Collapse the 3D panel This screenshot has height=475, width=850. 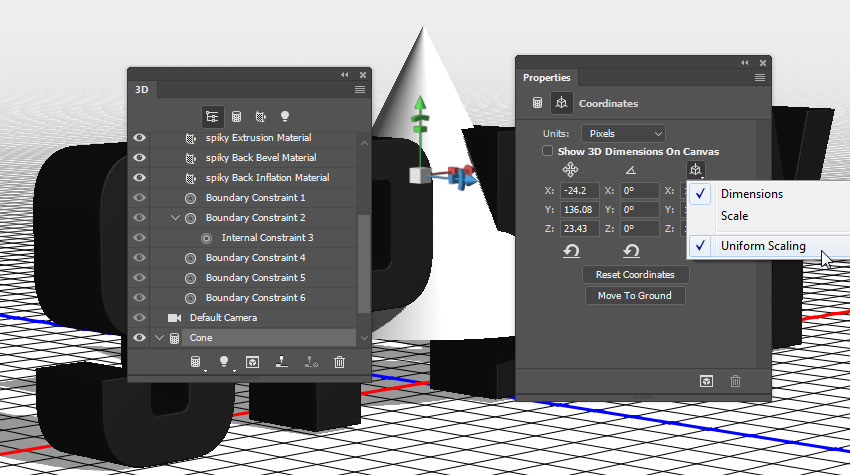(x=345, y=75)
